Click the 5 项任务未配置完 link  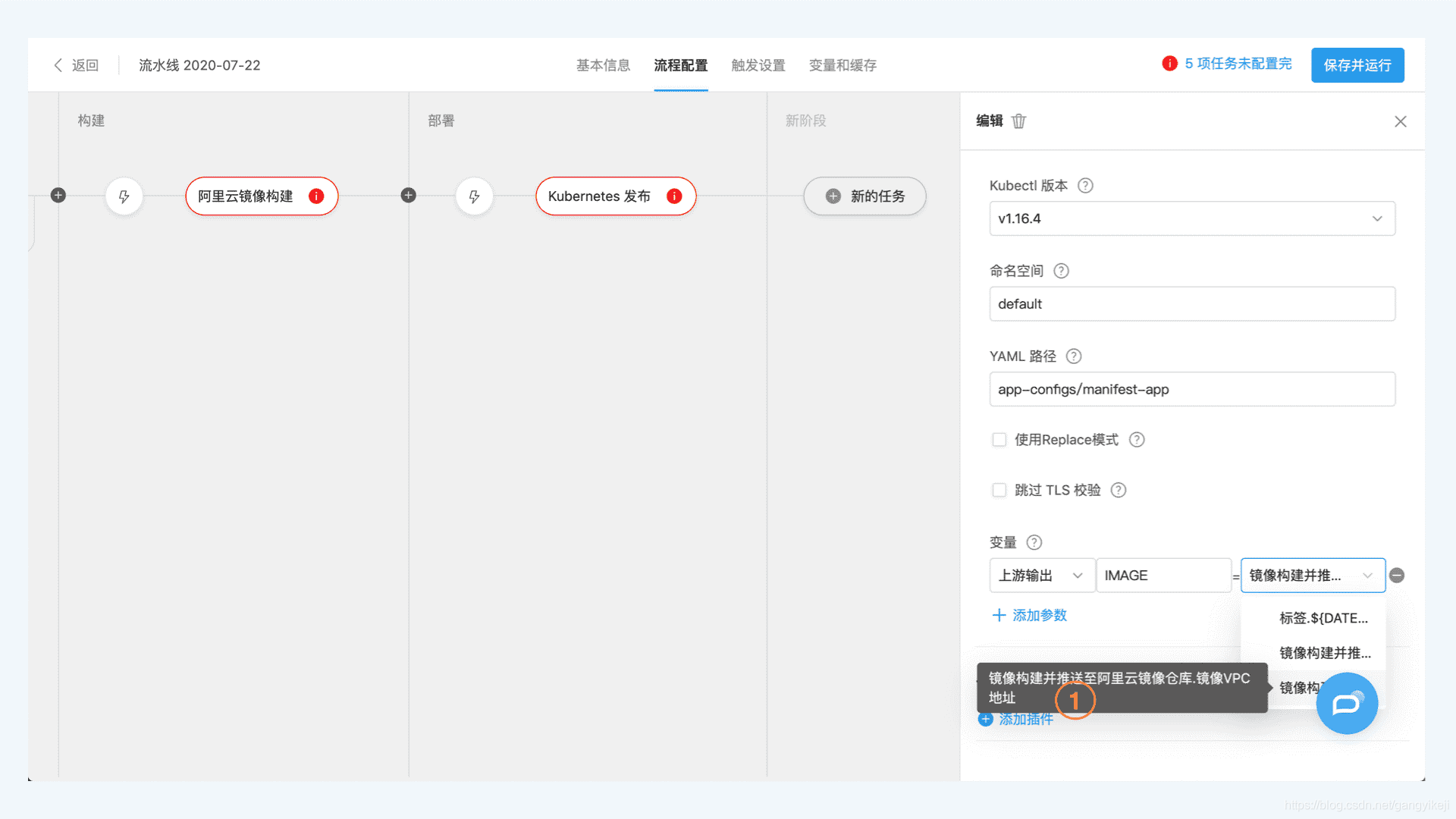1238,64
